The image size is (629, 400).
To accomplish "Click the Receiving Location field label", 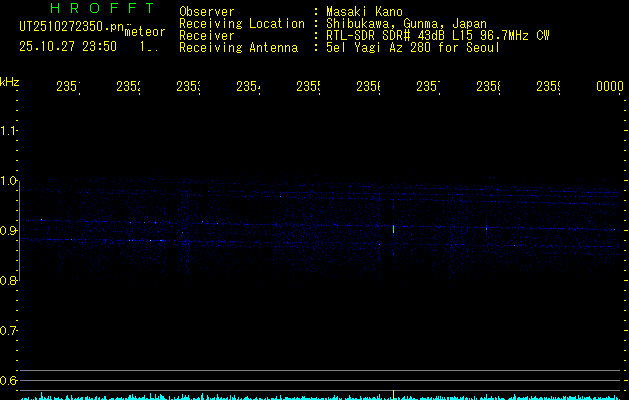I will click(242, 24).
